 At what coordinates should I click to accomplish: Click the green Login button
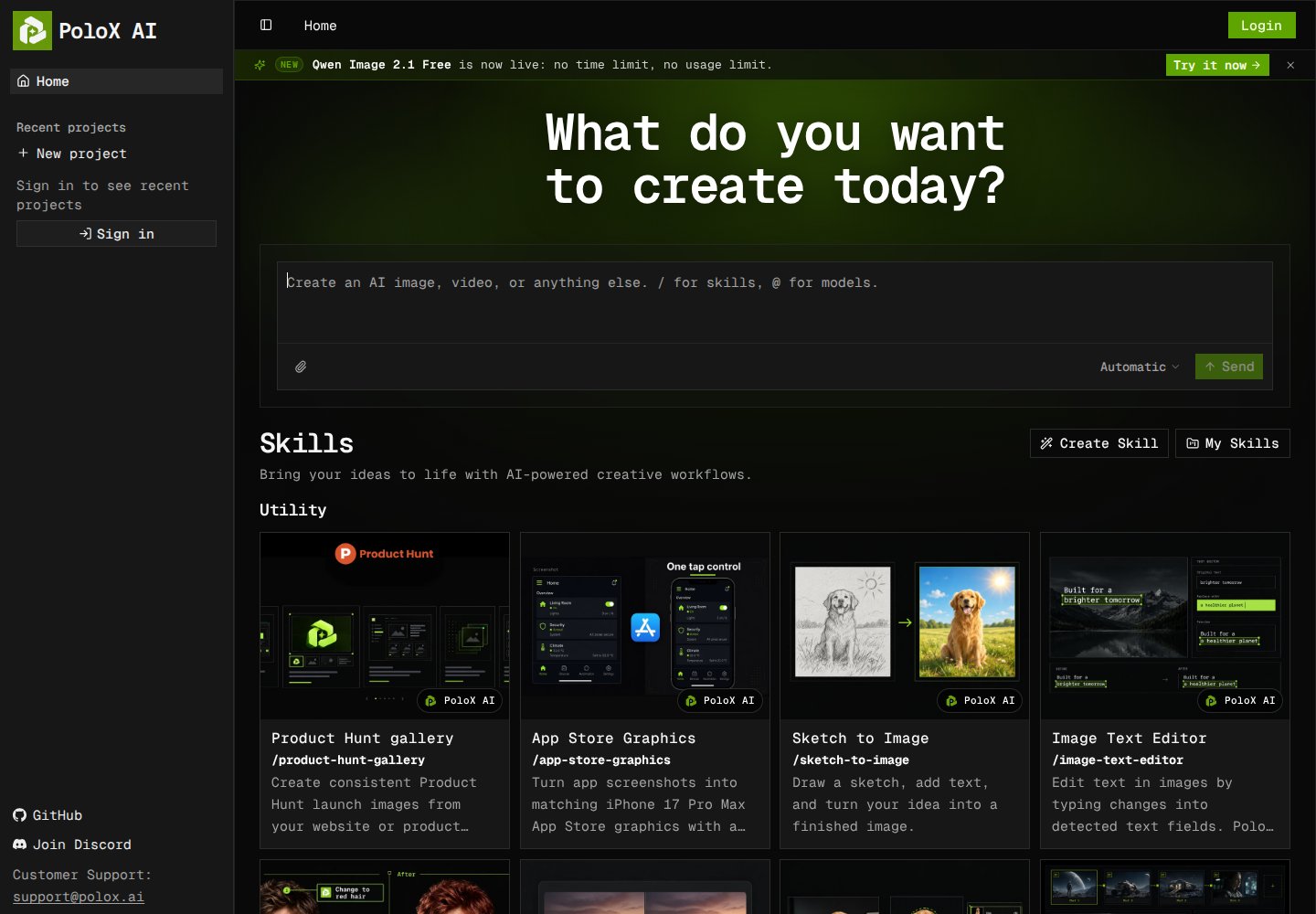(x=1261, y=26)
